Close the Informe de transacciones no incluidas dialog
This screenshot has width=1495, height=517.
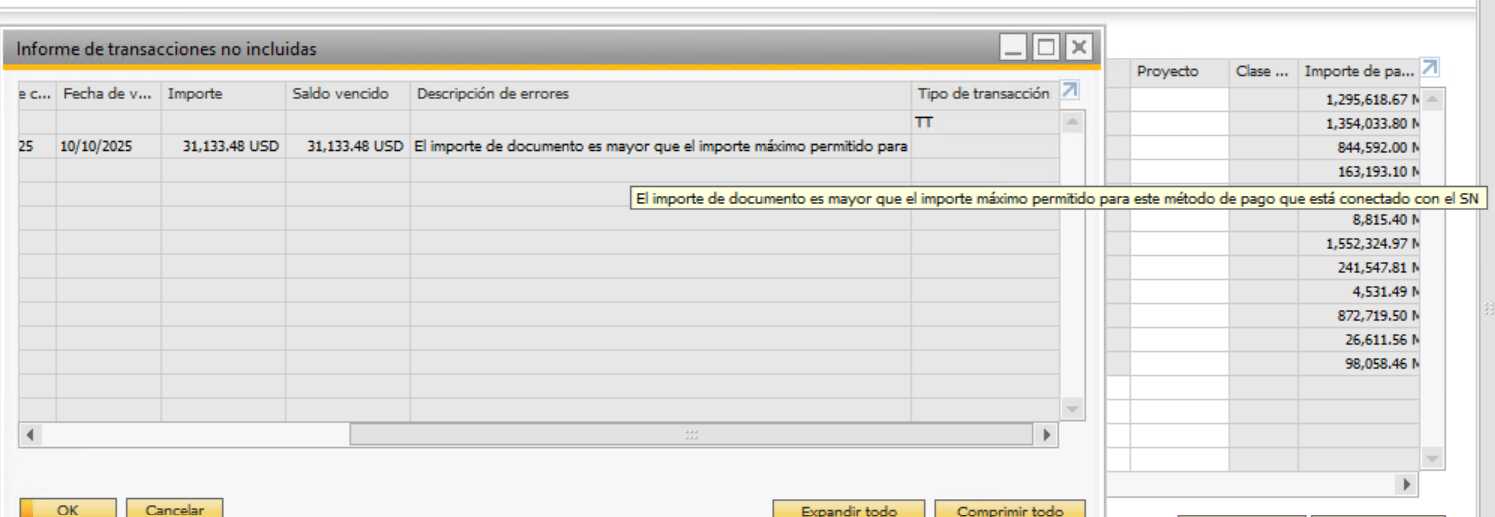point(1078,47)
